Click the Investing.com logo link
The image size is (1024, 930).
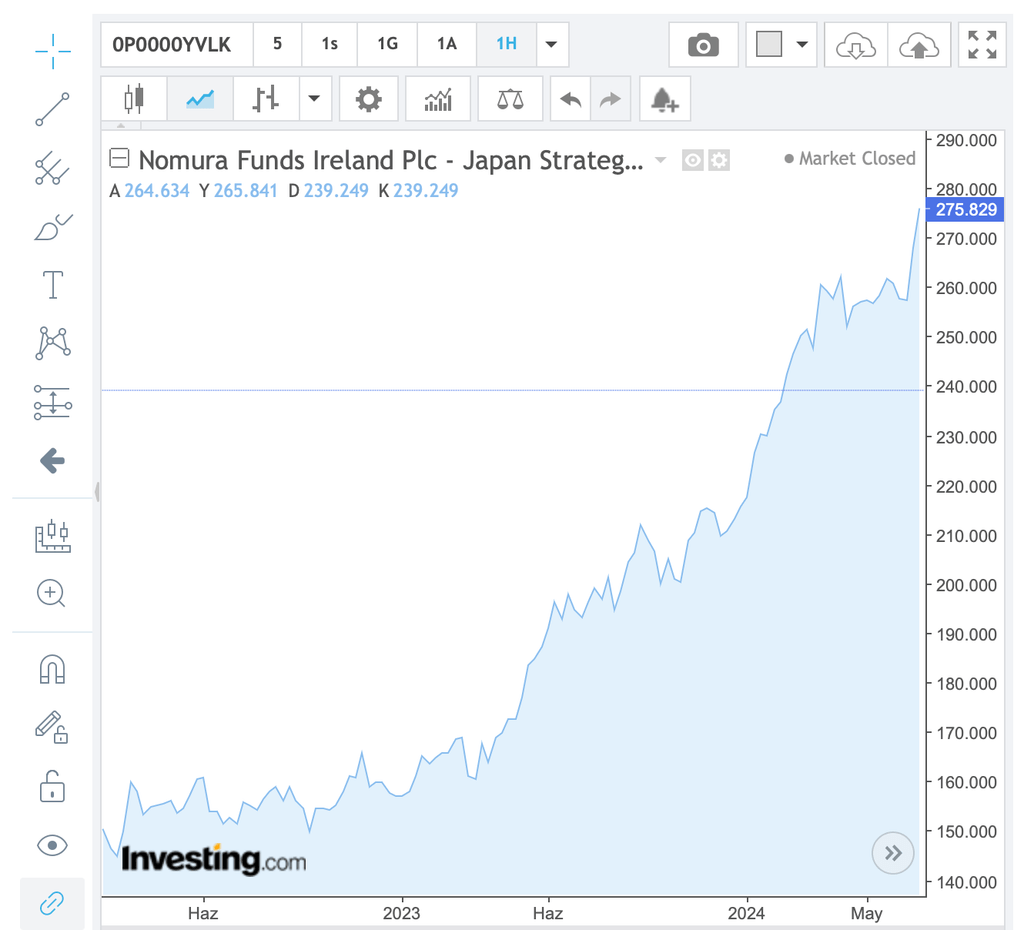coord(213,858)
